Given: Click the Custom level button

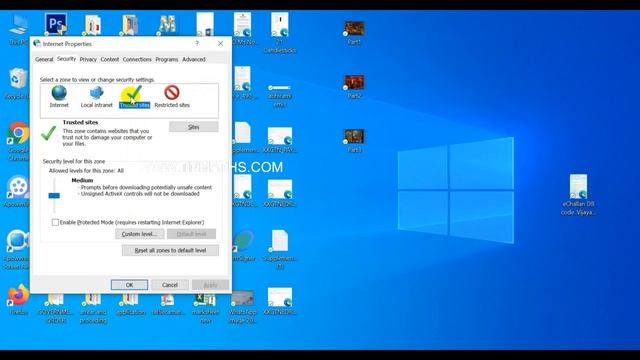Looking at the screenshot, I should [140, 234].
